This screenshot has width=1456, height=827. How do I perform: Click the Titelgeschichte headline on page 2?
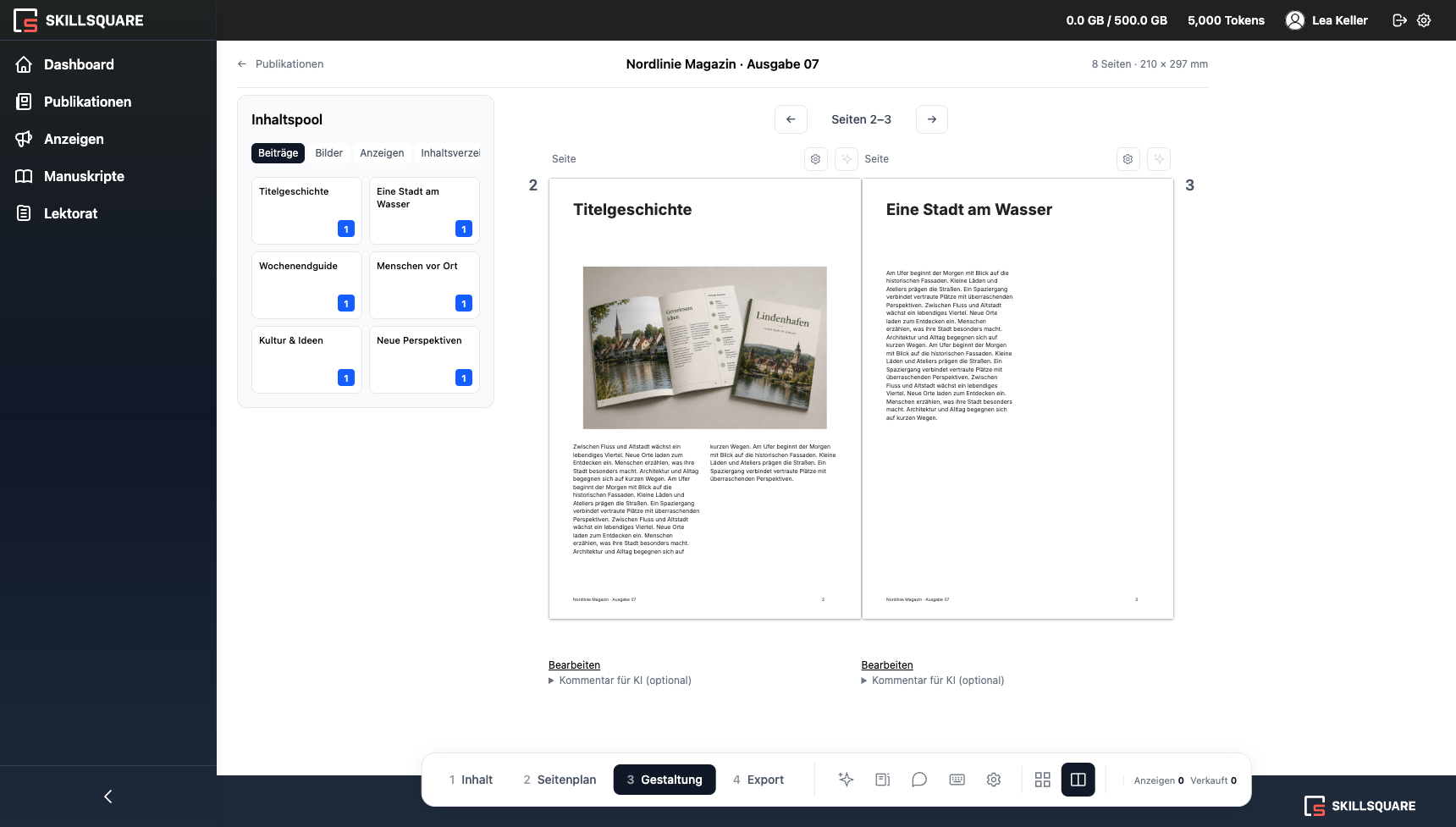coord(632,209)
